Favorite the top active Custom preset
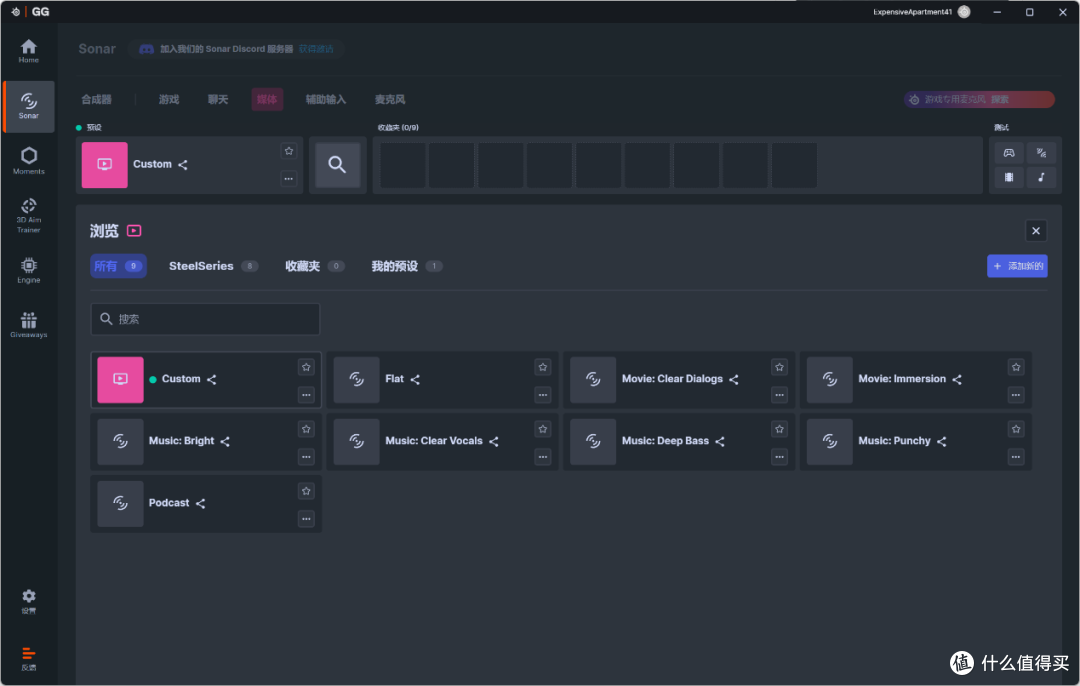The image size is (1080, 686). pos(289,151)
